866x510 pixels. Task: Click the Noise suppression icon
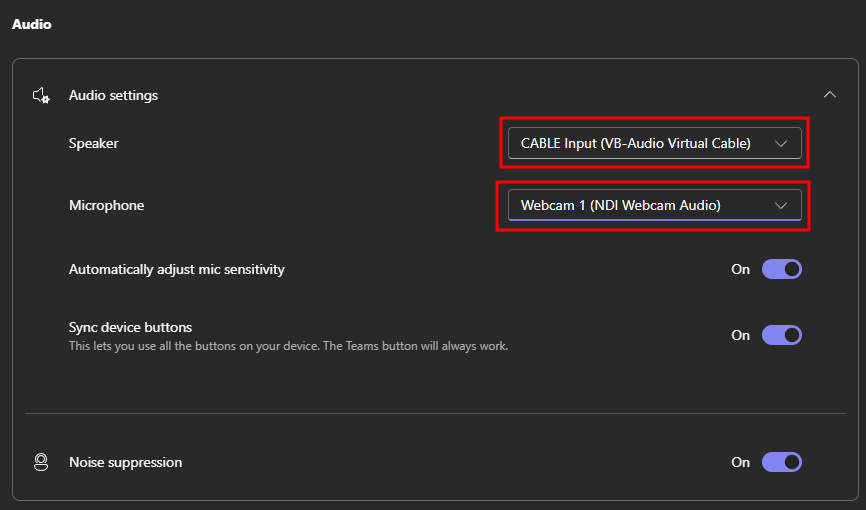41,462
